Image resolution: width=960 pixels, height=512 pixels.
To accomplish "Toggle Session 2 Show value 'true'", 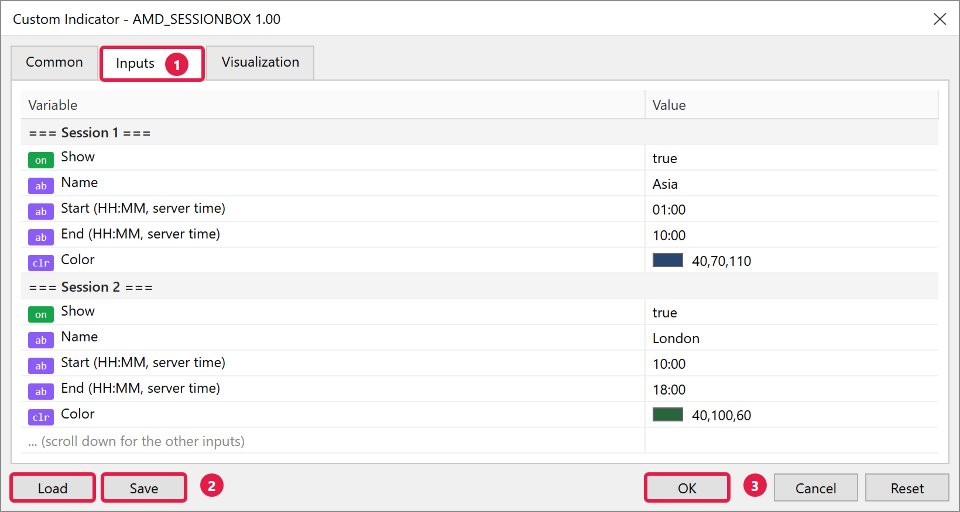I will click(x=665, y=313).
